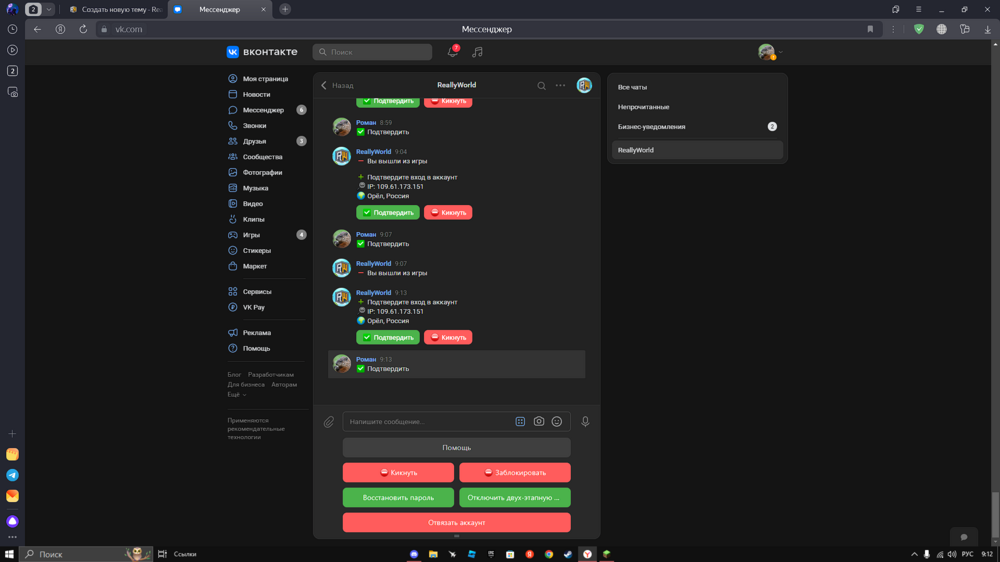1000x562 pixels.
Task: Click Подтвердить under the 9:13 login request
Action: 388,337
